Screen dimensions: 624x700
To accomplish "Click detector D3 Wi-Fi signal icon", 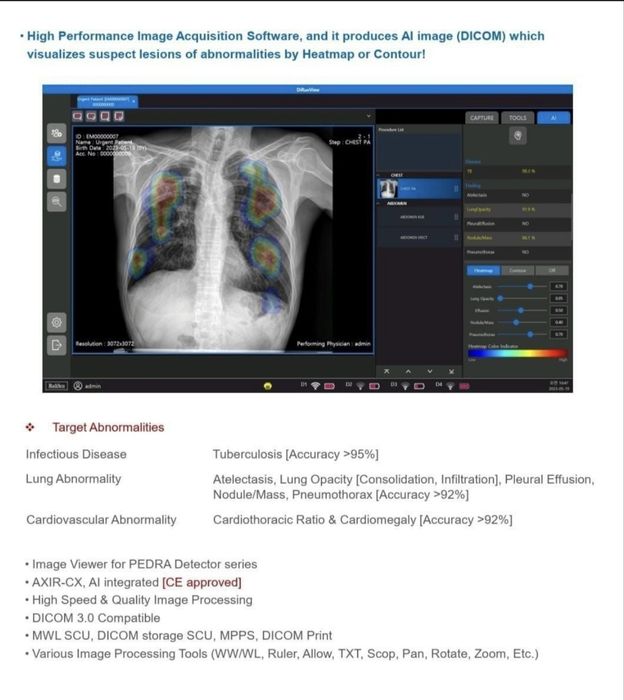I will 405,386.
